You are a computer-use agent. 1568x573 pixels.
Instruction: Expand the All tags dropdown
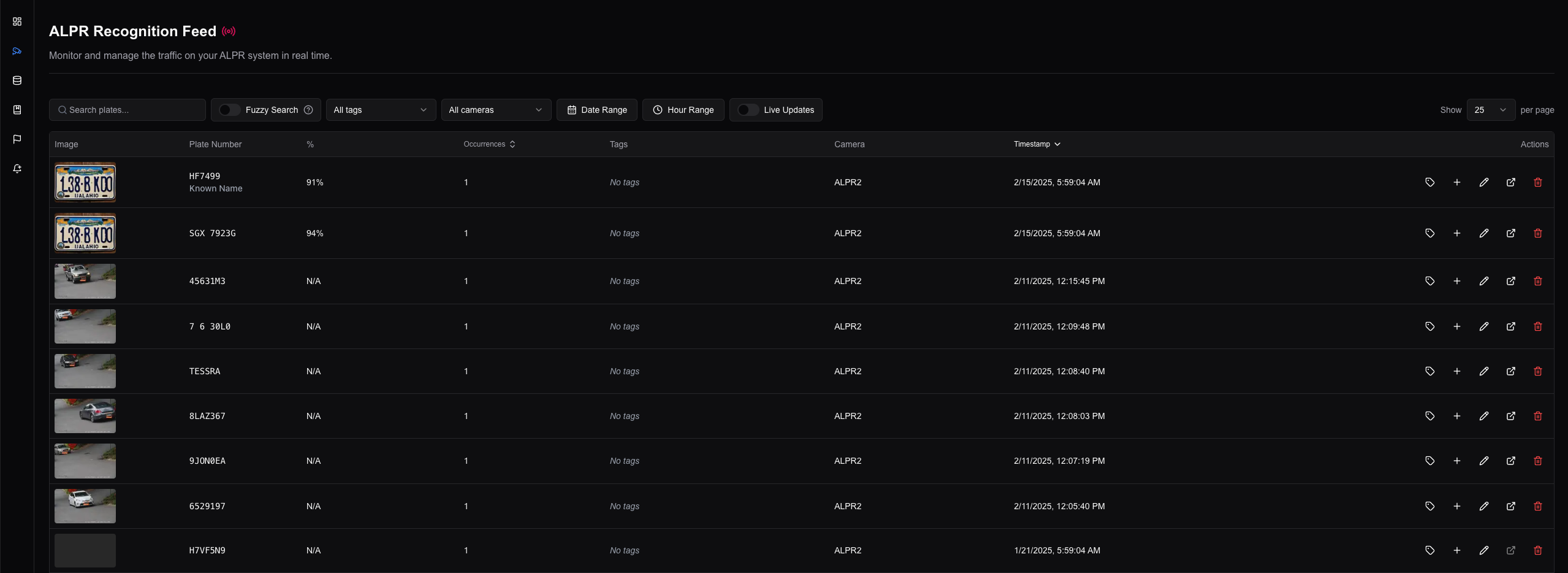pos(380,110)
